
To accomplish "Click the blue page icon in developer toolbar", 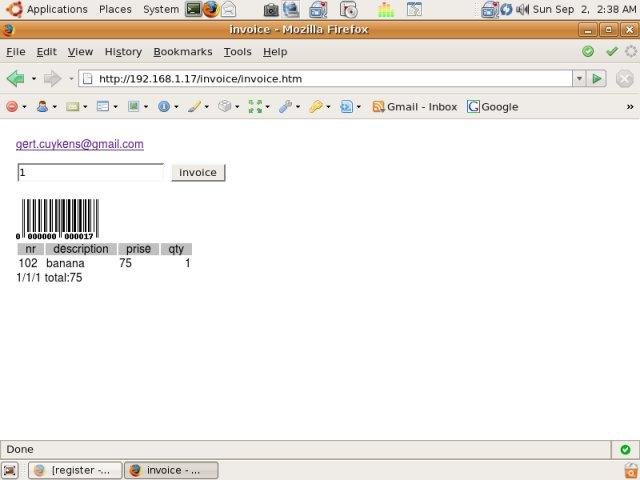I will (346, 107).
